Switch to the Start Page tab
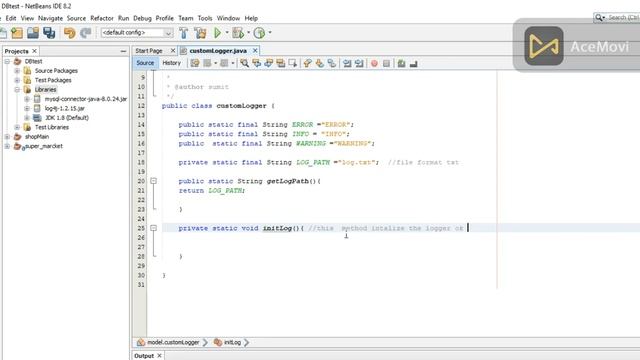Screen dimensions: 640x360 click(149, 51)
